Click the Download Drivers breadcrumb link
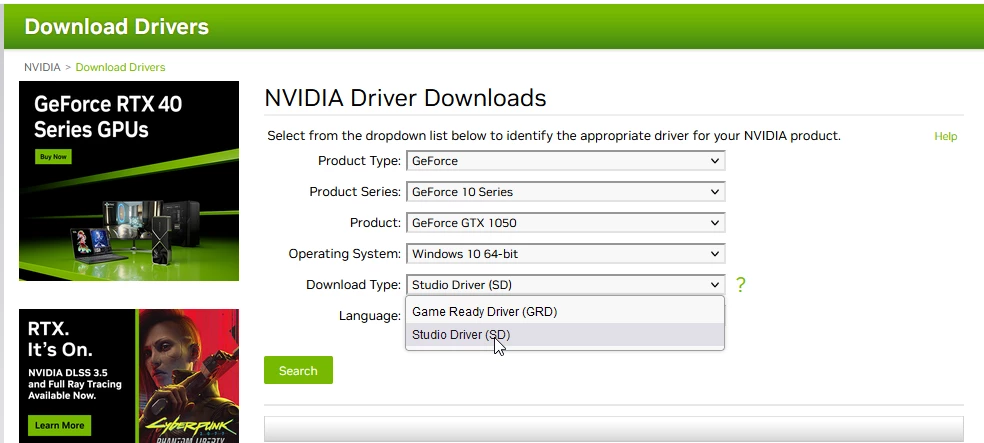The height and width of the screenshot is (443, 984). tap(120, 67)
